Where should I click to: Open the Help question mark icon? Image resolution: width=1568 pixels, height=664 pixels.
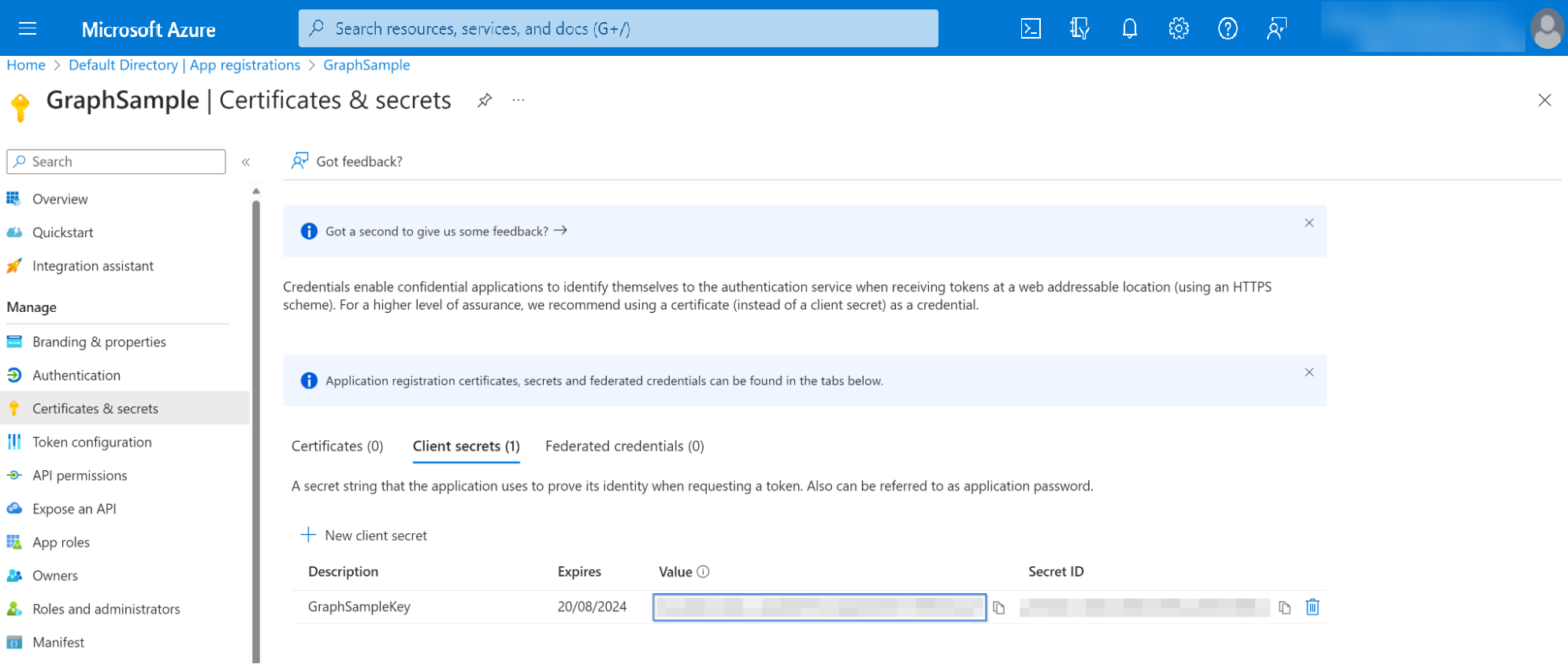click(x=1227, y=29)
